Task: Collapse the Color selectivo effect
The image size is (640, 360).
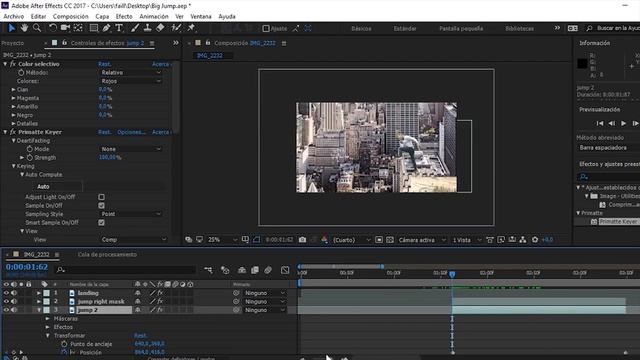Action: click(x=5, y=64)
